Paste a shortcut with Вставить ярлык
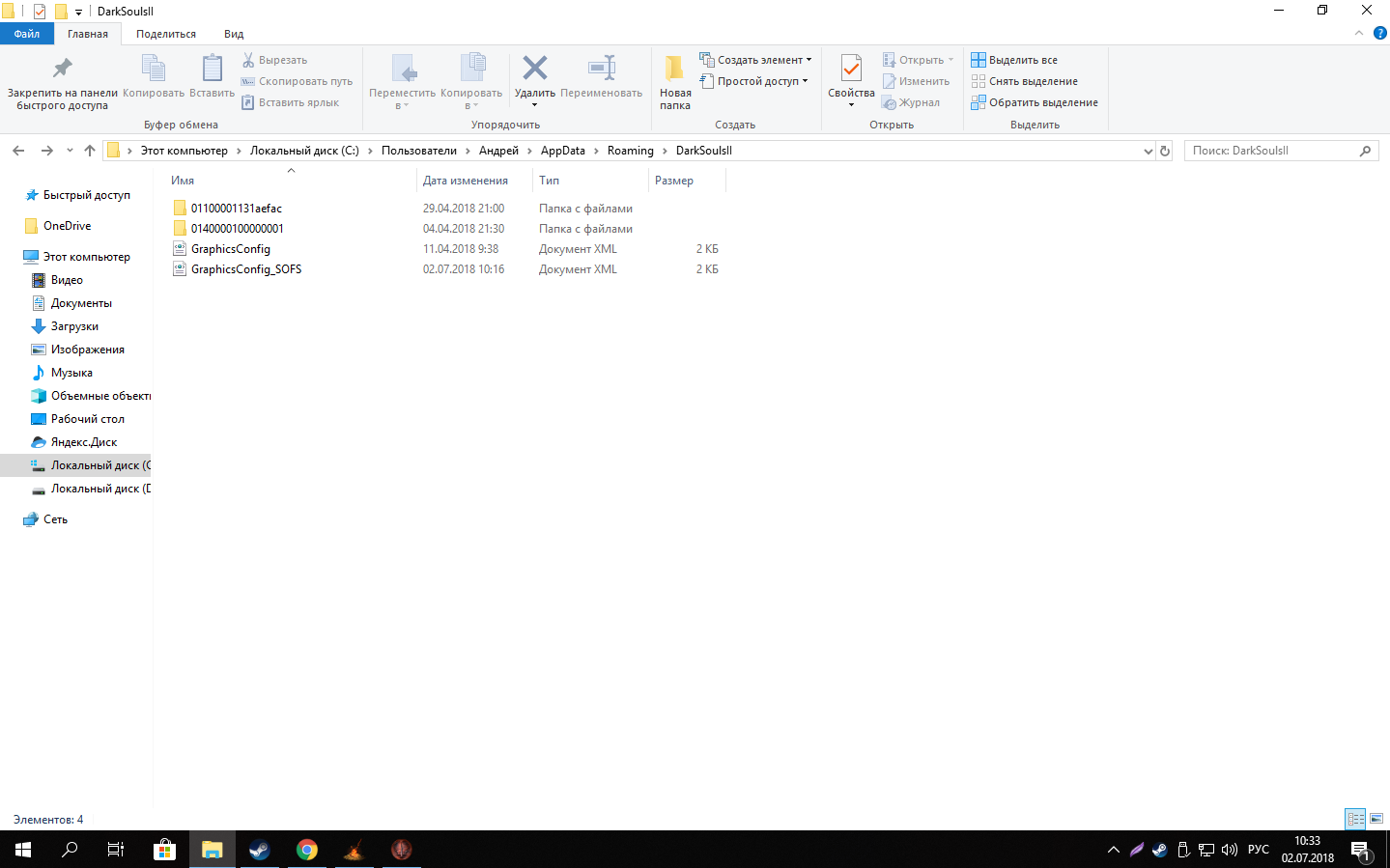Screen dimensions: 1390x868 (x=295, y=102)
